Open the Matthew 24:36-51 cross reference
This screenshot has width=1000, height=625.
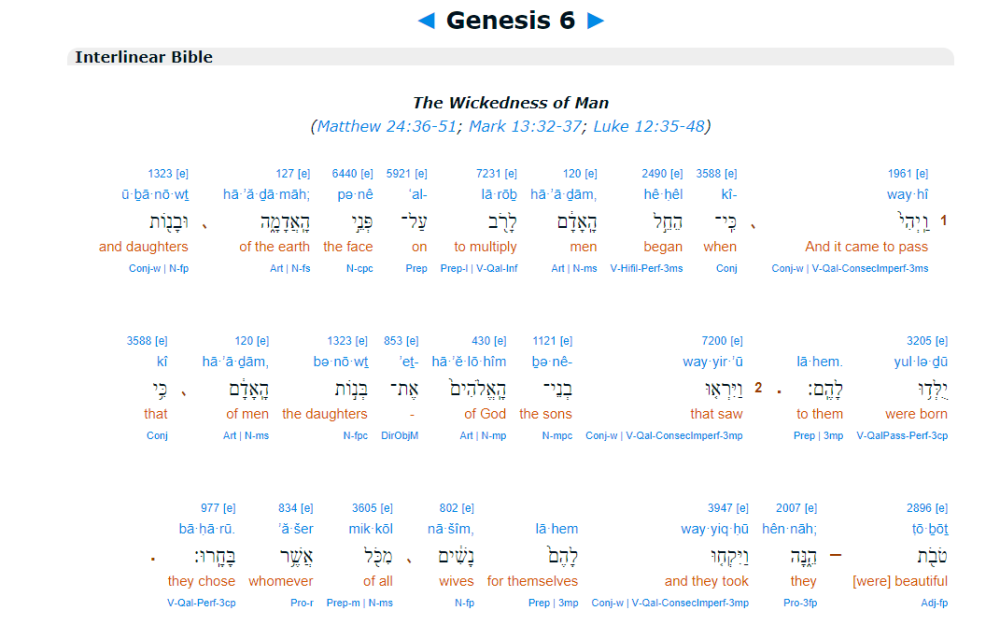(386, 126)
